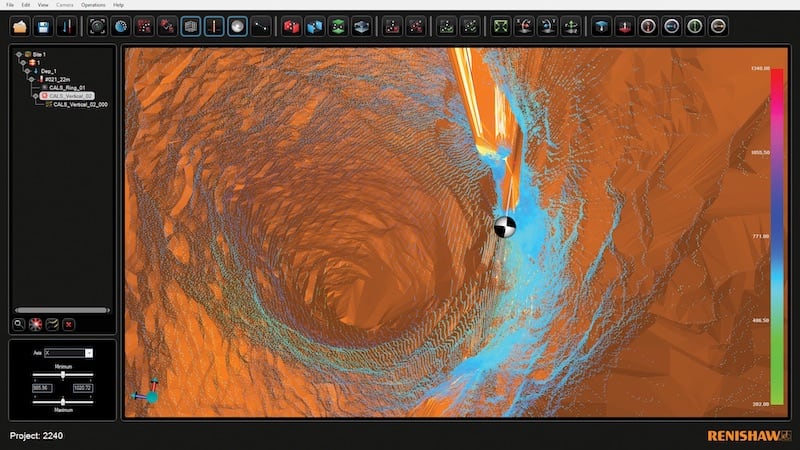Click the Minimum slider handle
Image resolution: width=800 pixels, height=450 pixels.
(x=63, y=374)
